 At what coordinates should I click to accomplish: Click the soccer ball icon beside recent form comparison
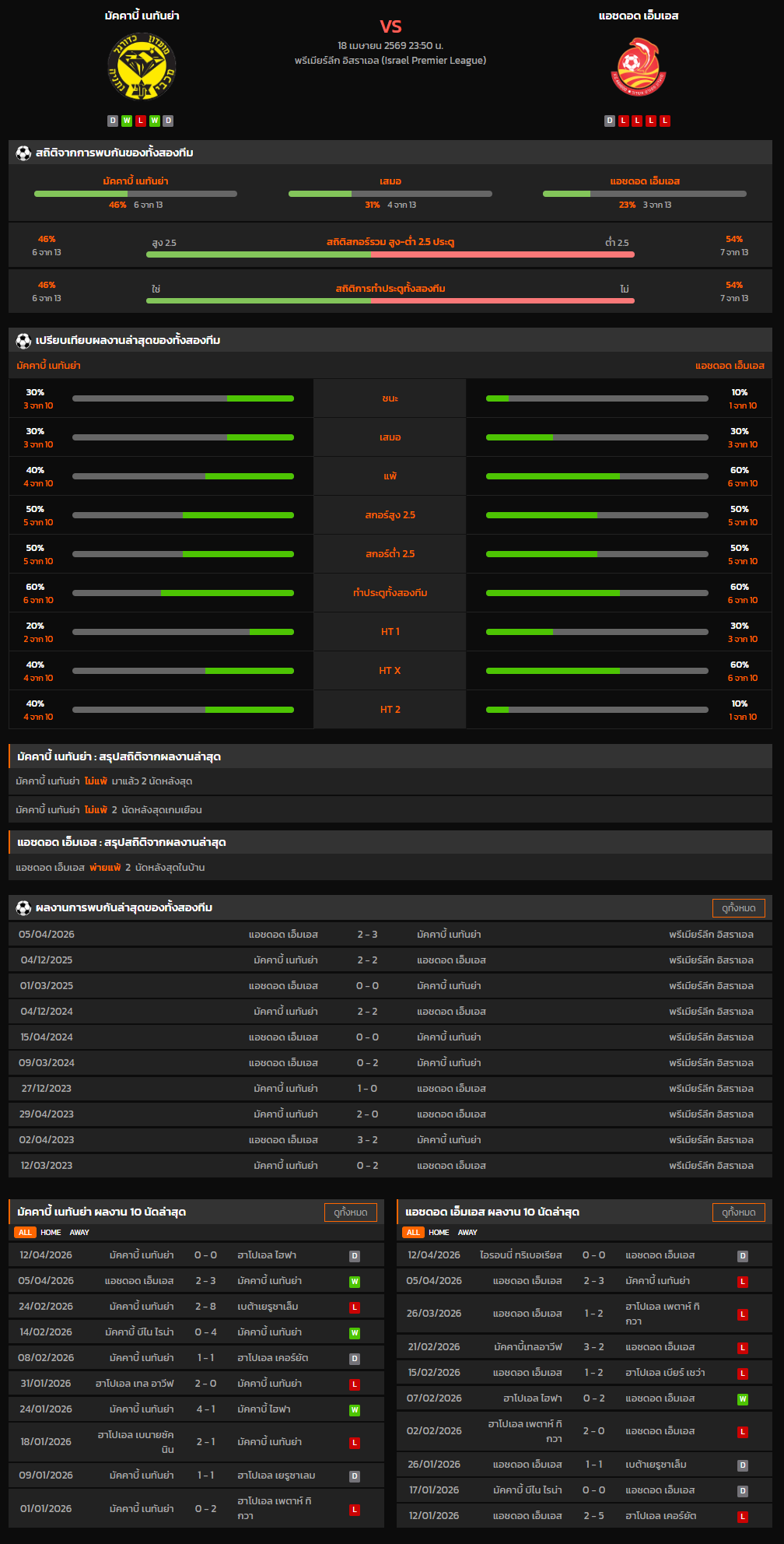pos(23,341)
